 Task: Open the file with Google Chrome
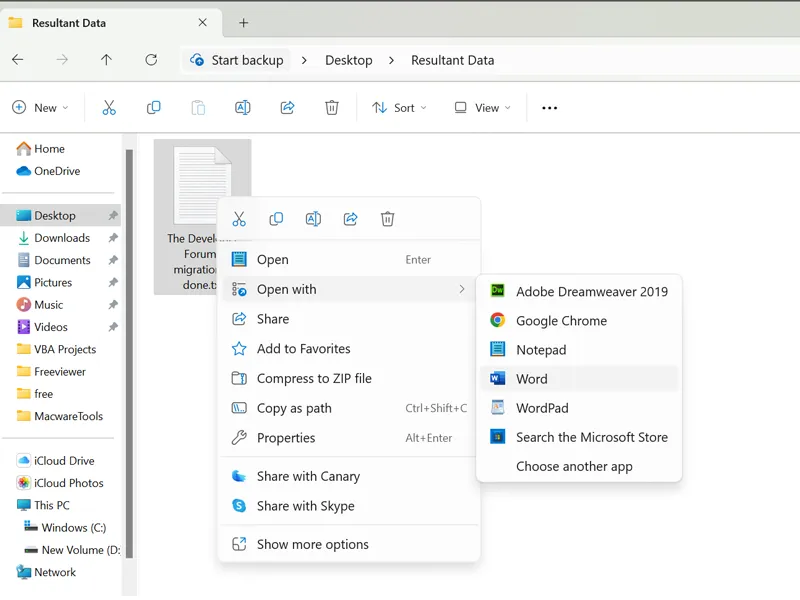[x=561, y=321]
